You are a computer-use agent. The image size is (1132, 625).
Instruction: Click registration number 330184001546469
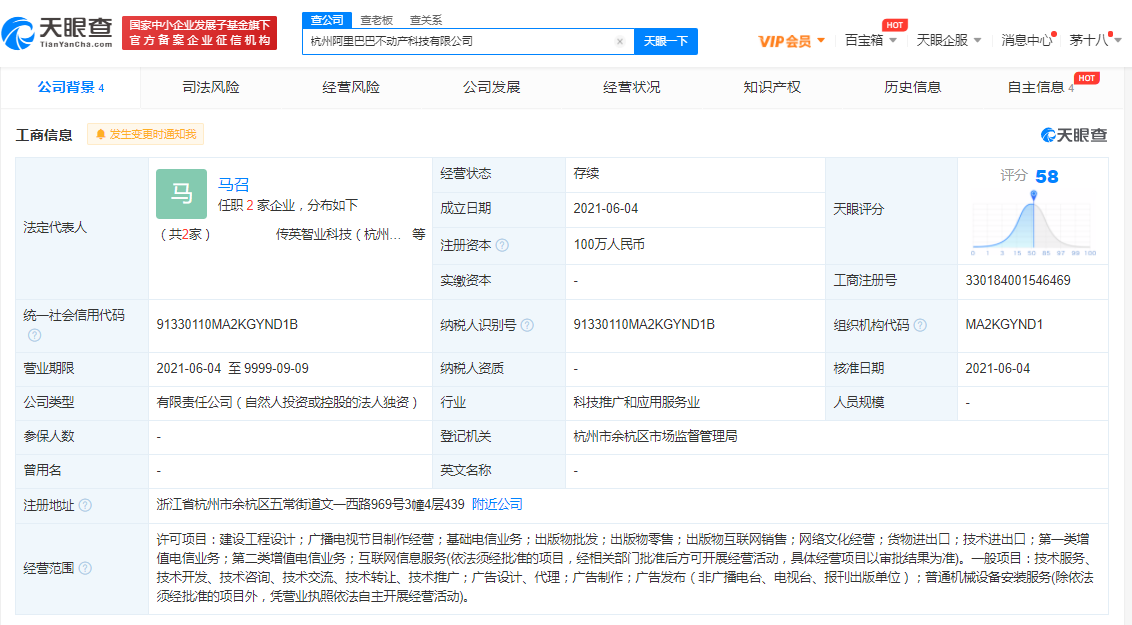[1018, 281]
